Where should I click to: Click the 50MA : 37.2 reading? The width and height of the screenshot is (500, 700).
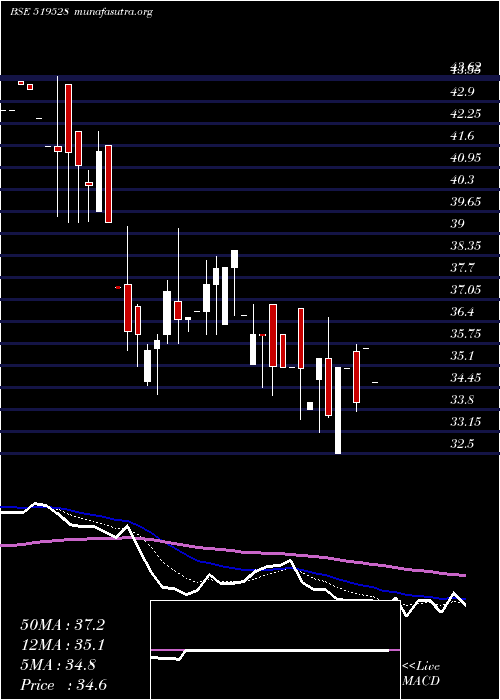pyautogui.click(x=62, y=625)
